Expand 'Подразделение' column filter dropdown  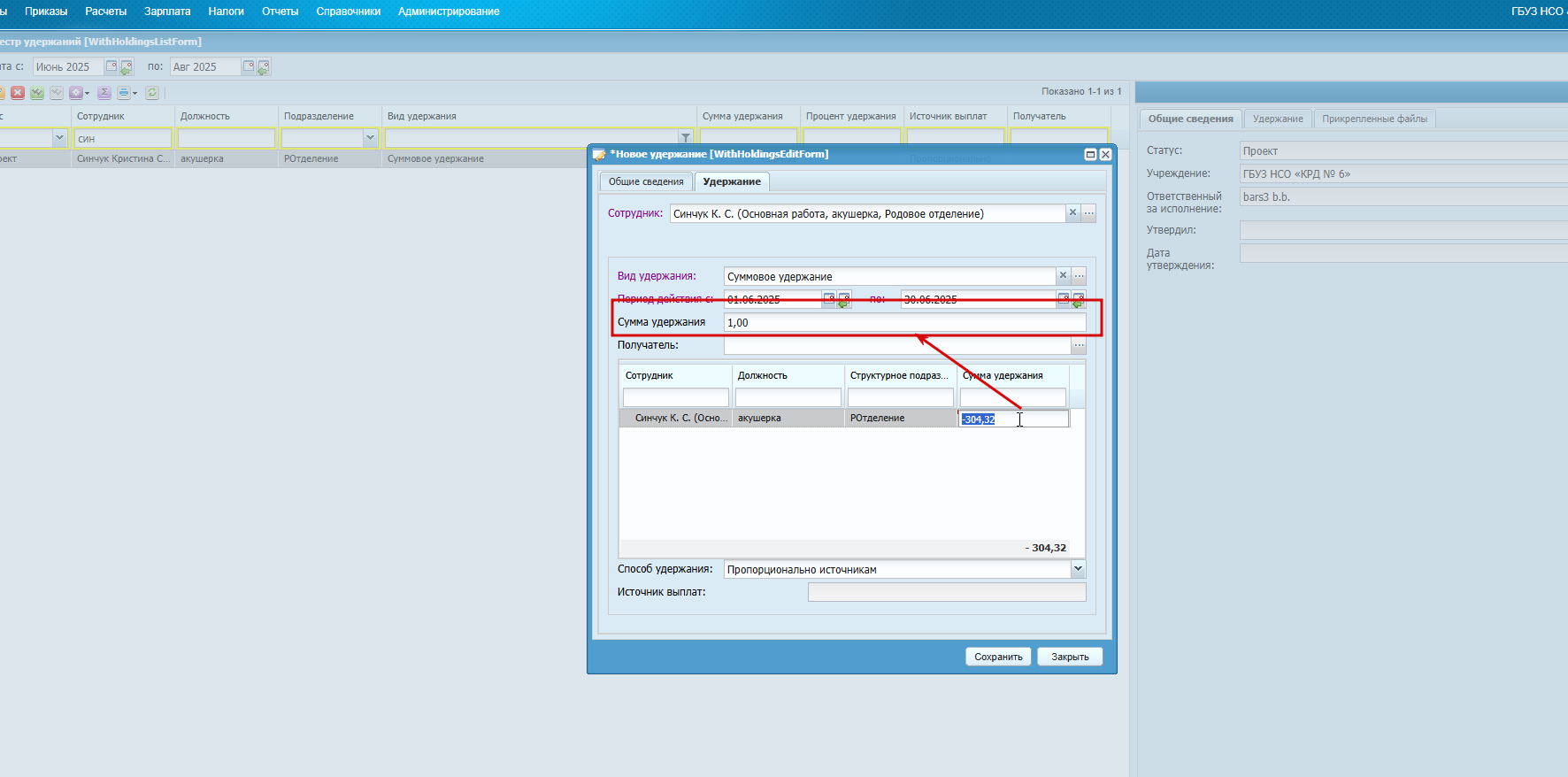[370, 138]
